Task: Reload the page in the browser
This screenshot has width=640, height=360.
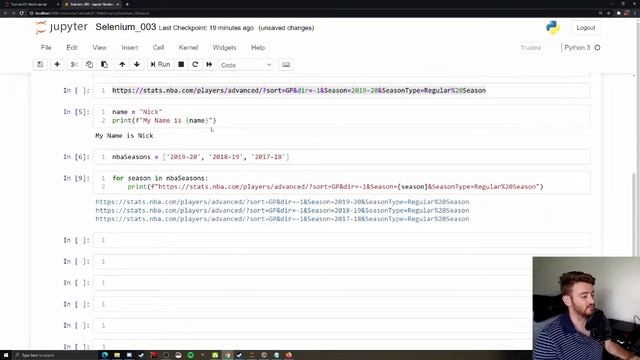Action: coord(21,13)
